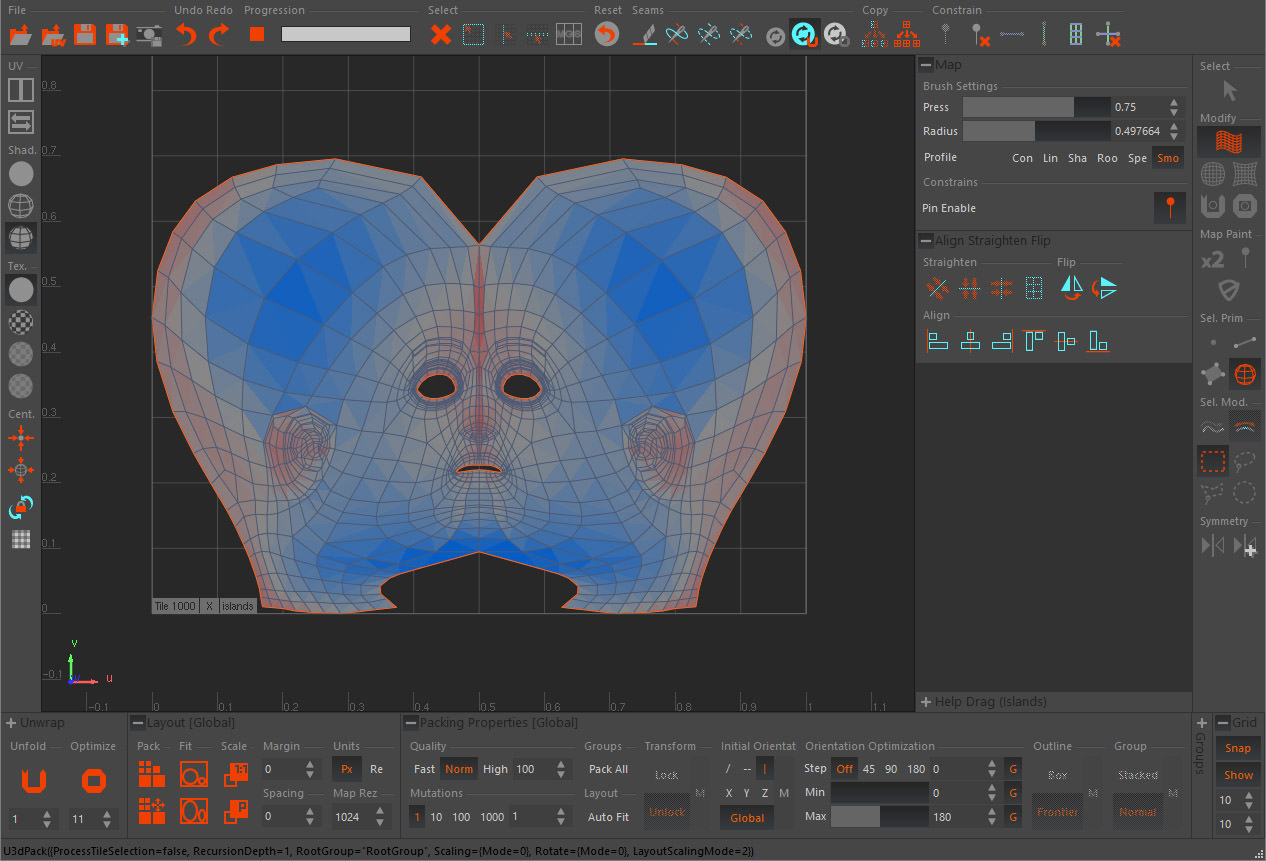
Task: Toggle the Pin Enable button
Action: coord(1169,208)
